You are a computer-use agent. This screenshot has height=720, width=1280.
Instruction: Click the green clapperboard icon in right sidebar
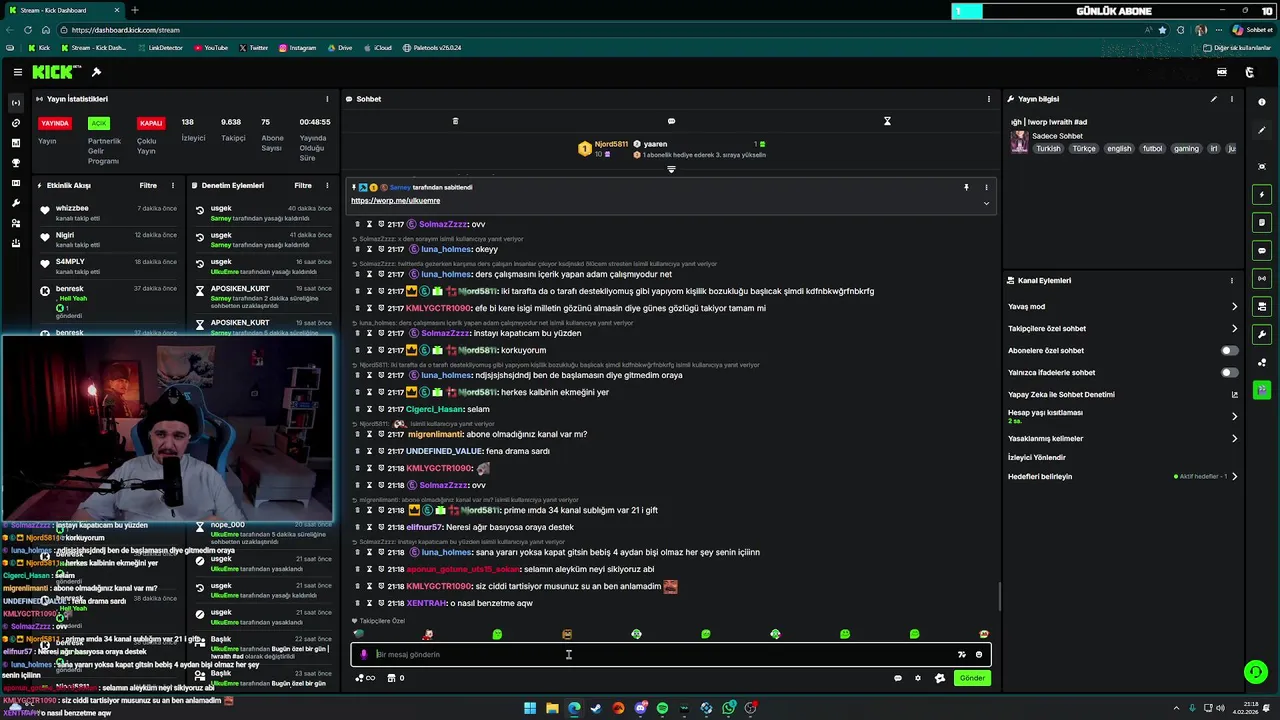[1262, 389]
